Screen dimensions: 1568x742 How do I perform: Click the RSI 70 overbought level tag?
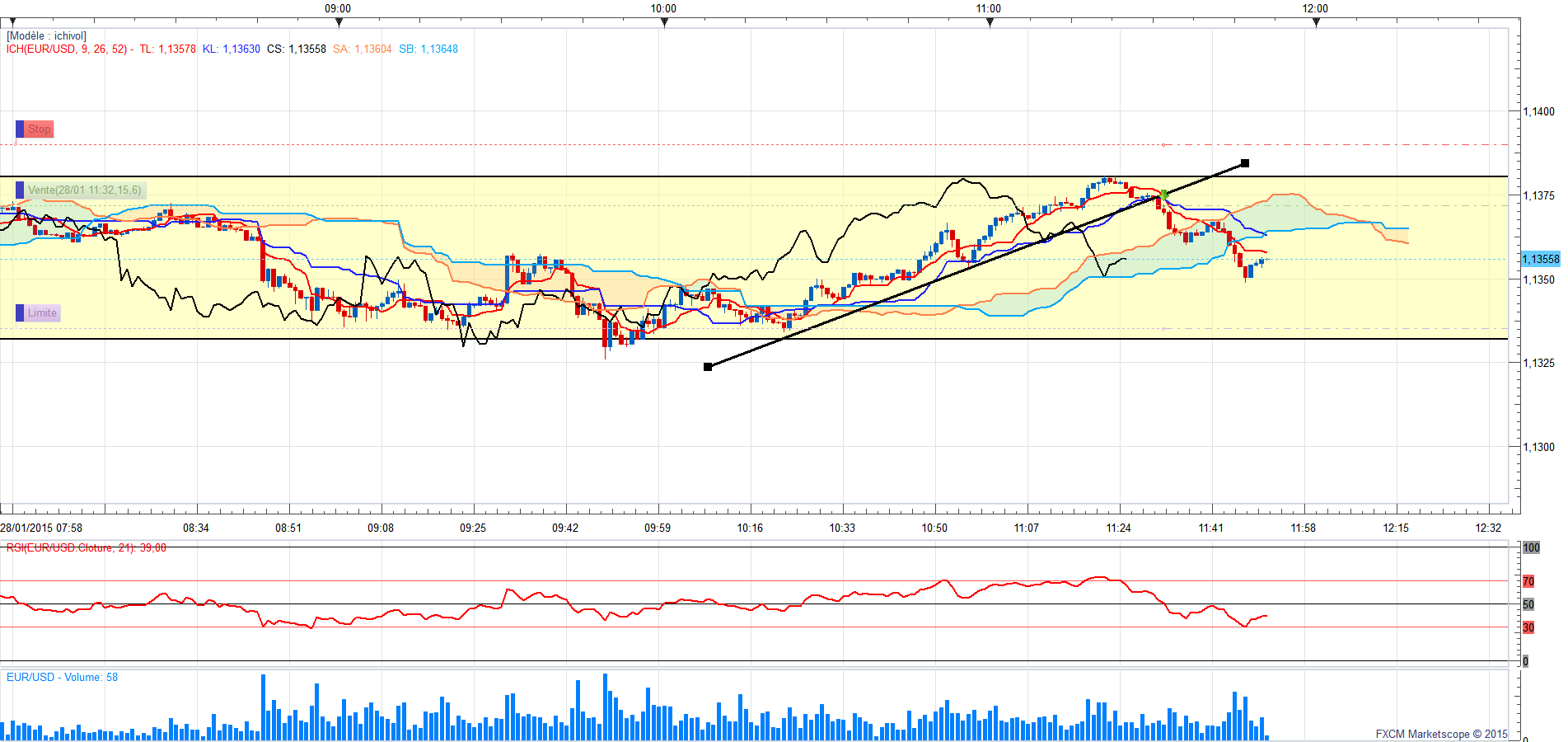pyautogui.click(x=1528, y=581)
